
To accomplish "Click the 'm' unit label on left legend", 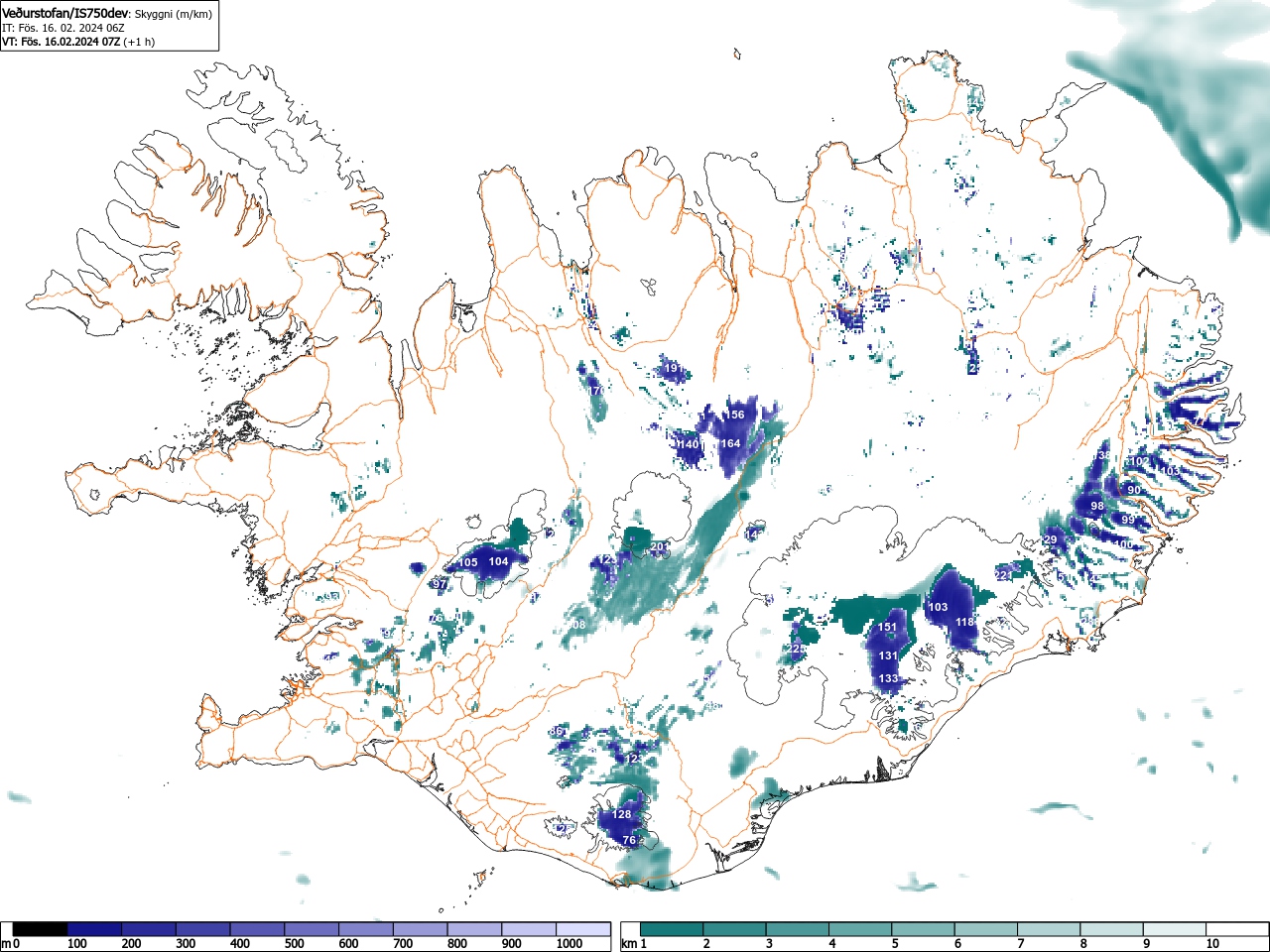I will (6, 944).
